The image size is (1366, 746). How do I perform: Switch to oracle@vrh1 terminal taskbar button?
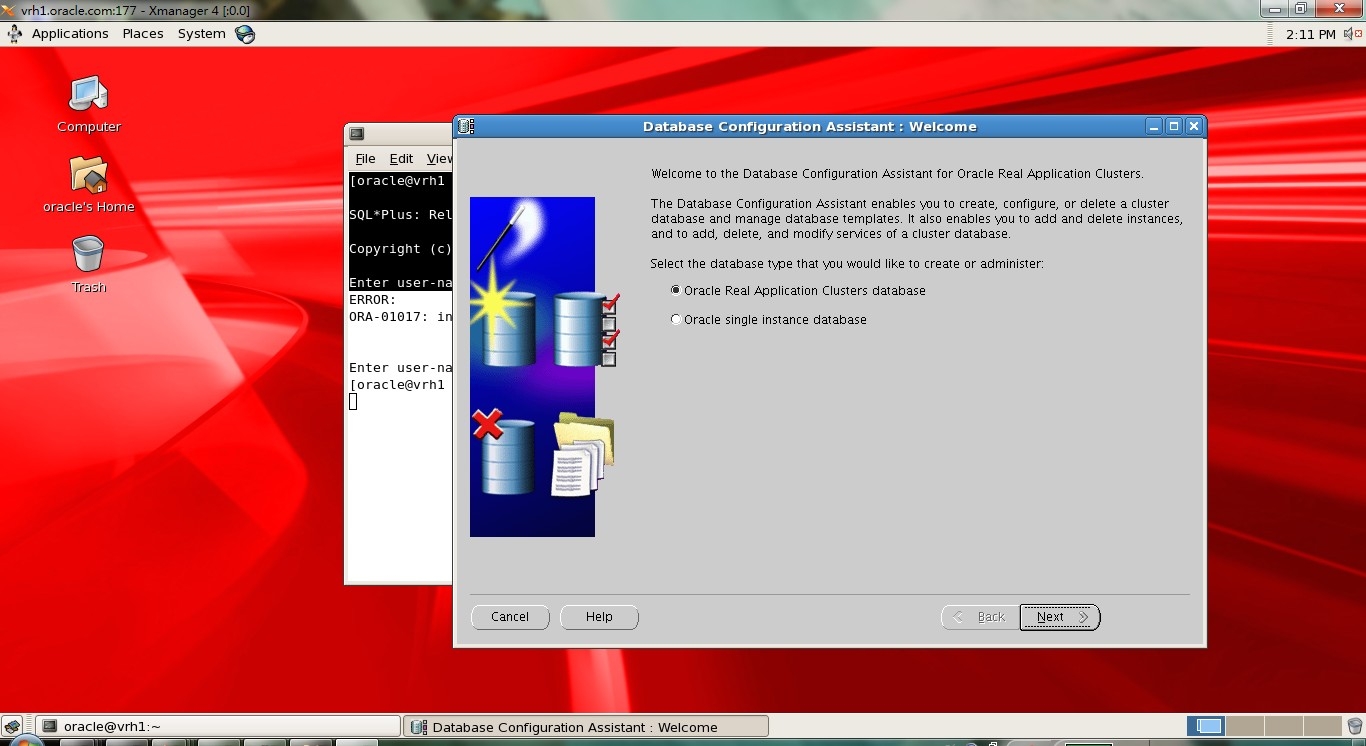coord(217,727)
